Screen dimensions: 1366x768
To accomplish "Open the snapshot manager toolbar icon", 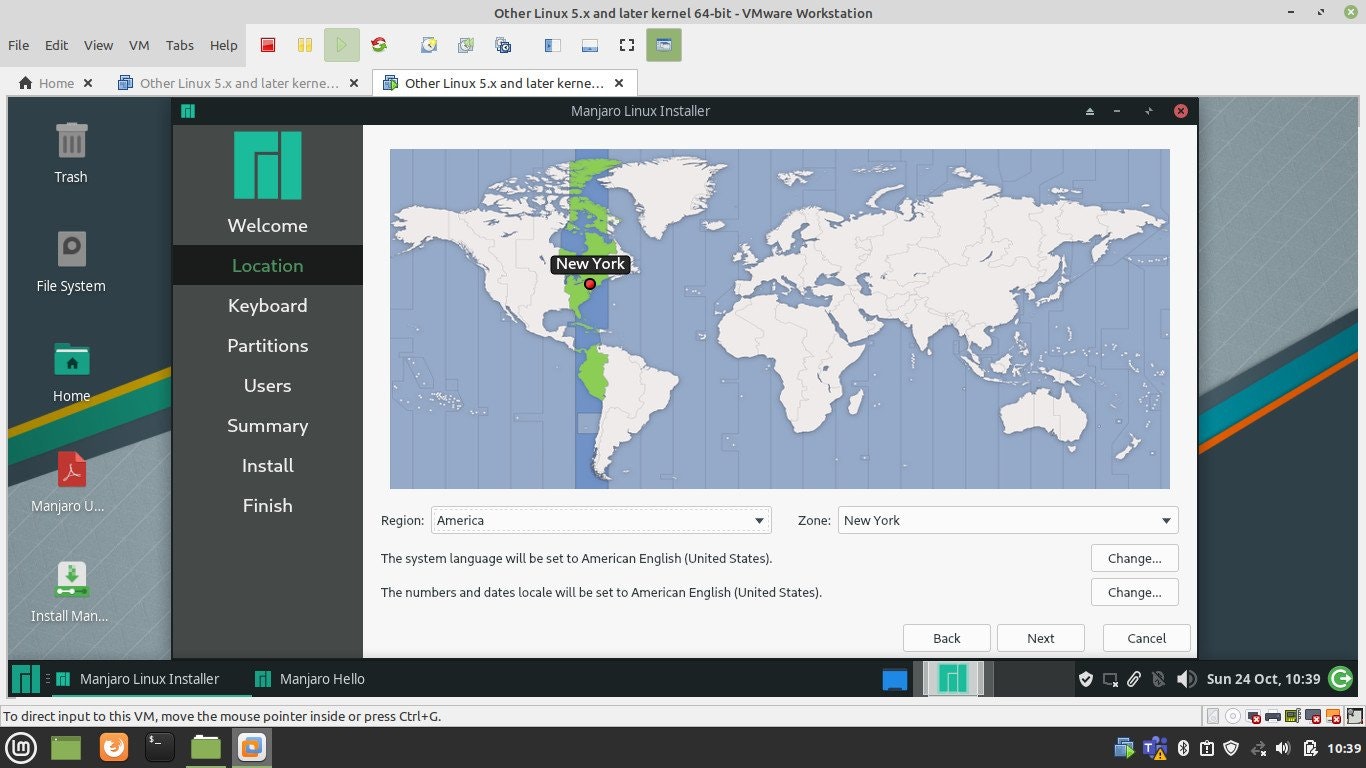I will point(503,45).
